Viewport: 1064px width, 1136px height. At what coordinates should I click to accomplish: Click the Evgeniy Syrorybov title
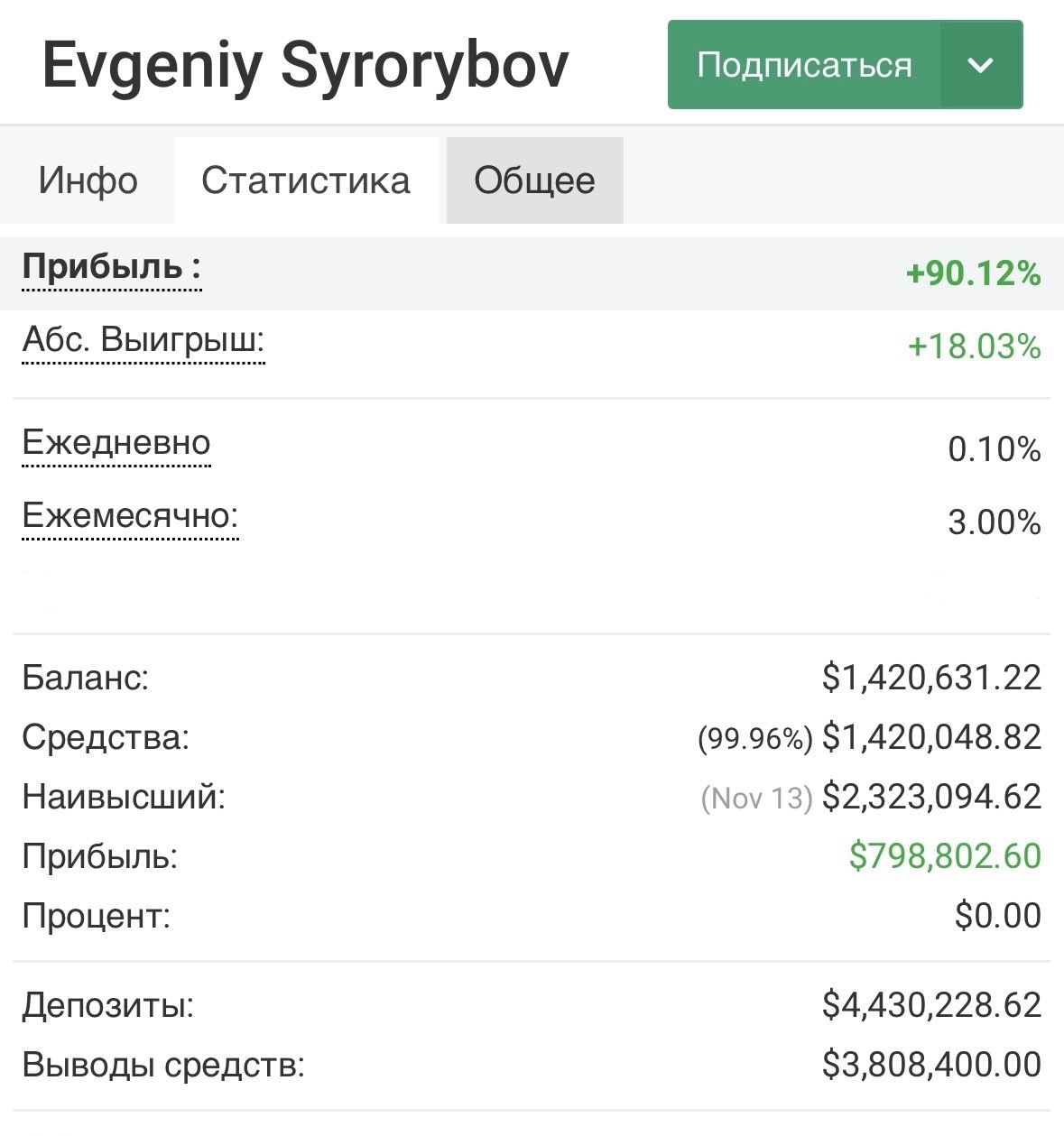pos(306,65)
